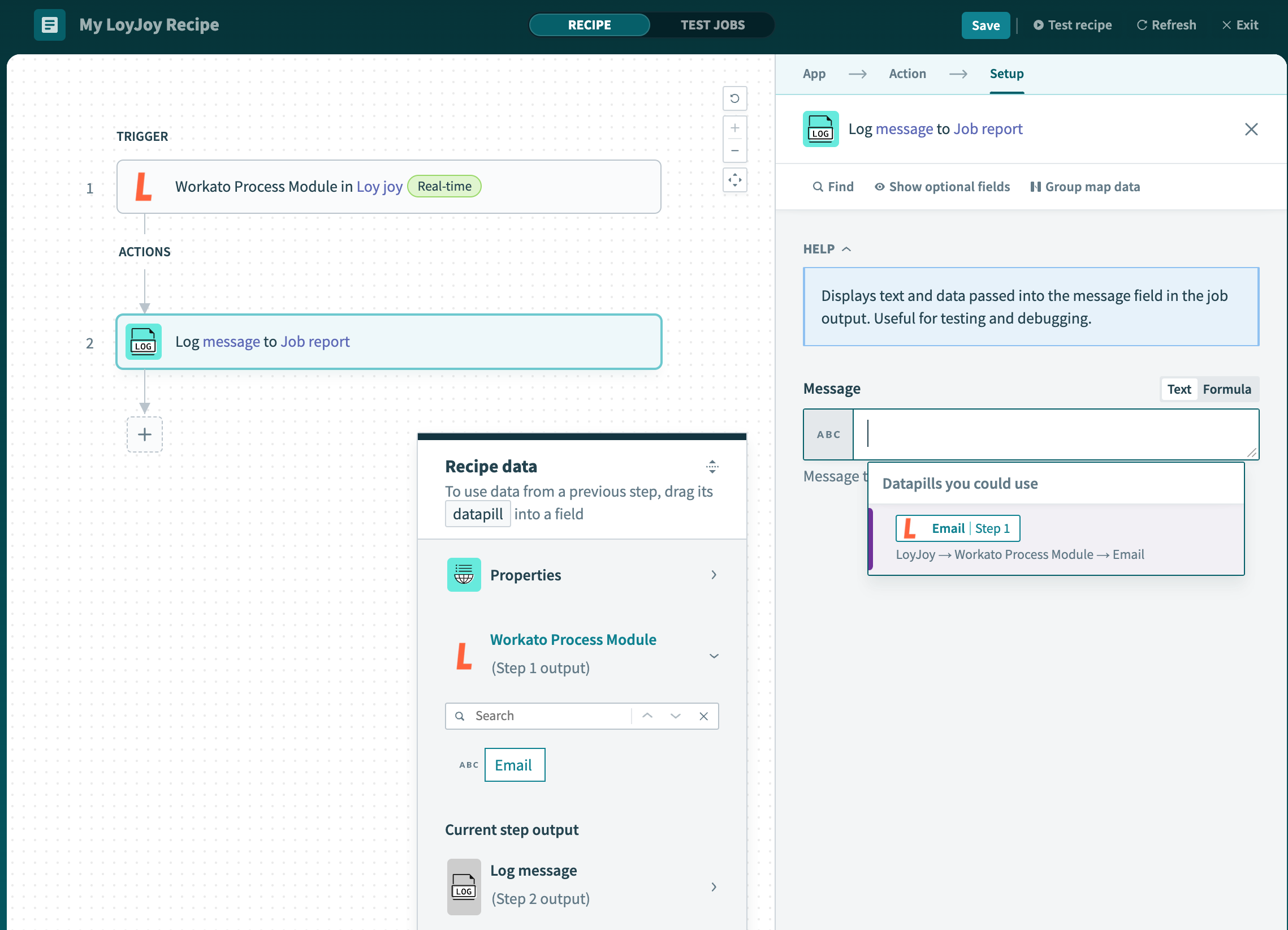The width and height of the screenshot is (1288, 930).
Task: Open the TEST JOBS tab
Action: [712, 25]
